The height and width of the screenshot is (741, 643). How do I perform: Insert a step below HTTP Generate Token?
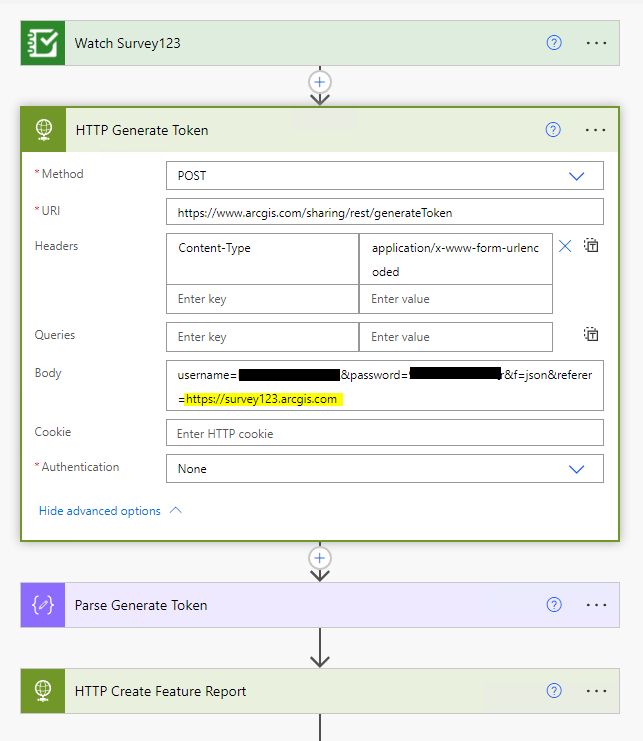(320, 558)
